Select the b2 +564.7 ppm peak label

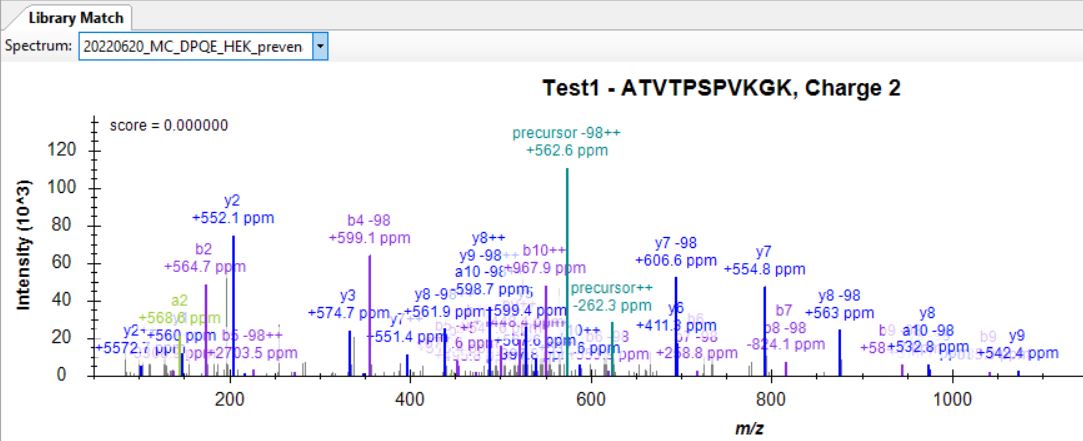pyautogui.click(x=204, y=257)
